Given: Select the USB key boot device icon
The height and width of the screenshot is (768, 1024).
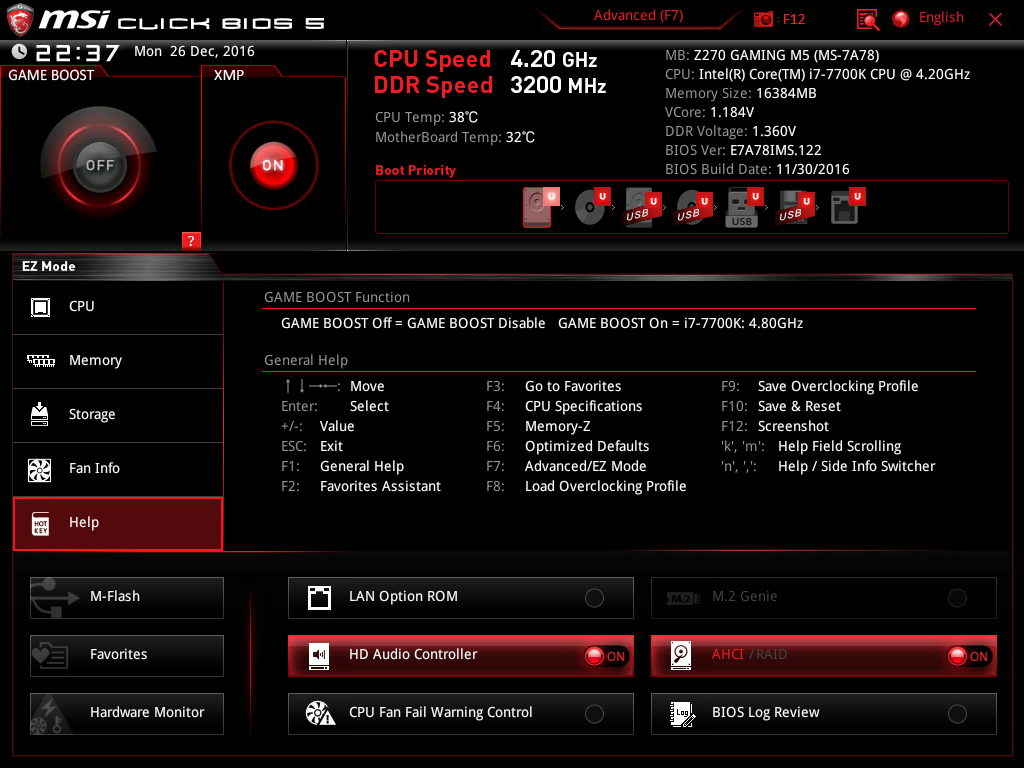Looking at the screenshot, I should [744, 208].
